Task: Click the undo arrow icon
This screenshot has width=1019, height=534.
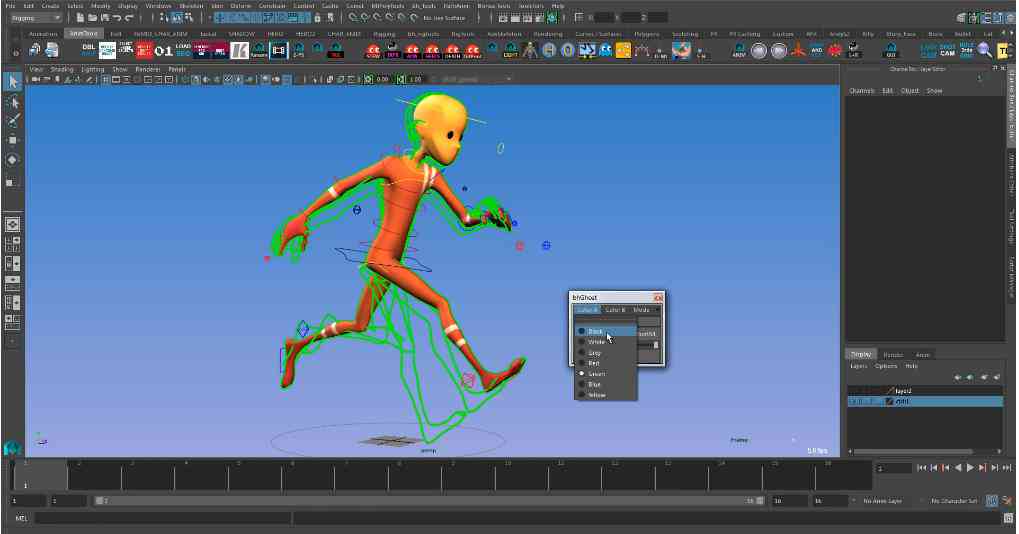Action: [x=117, y=18]
